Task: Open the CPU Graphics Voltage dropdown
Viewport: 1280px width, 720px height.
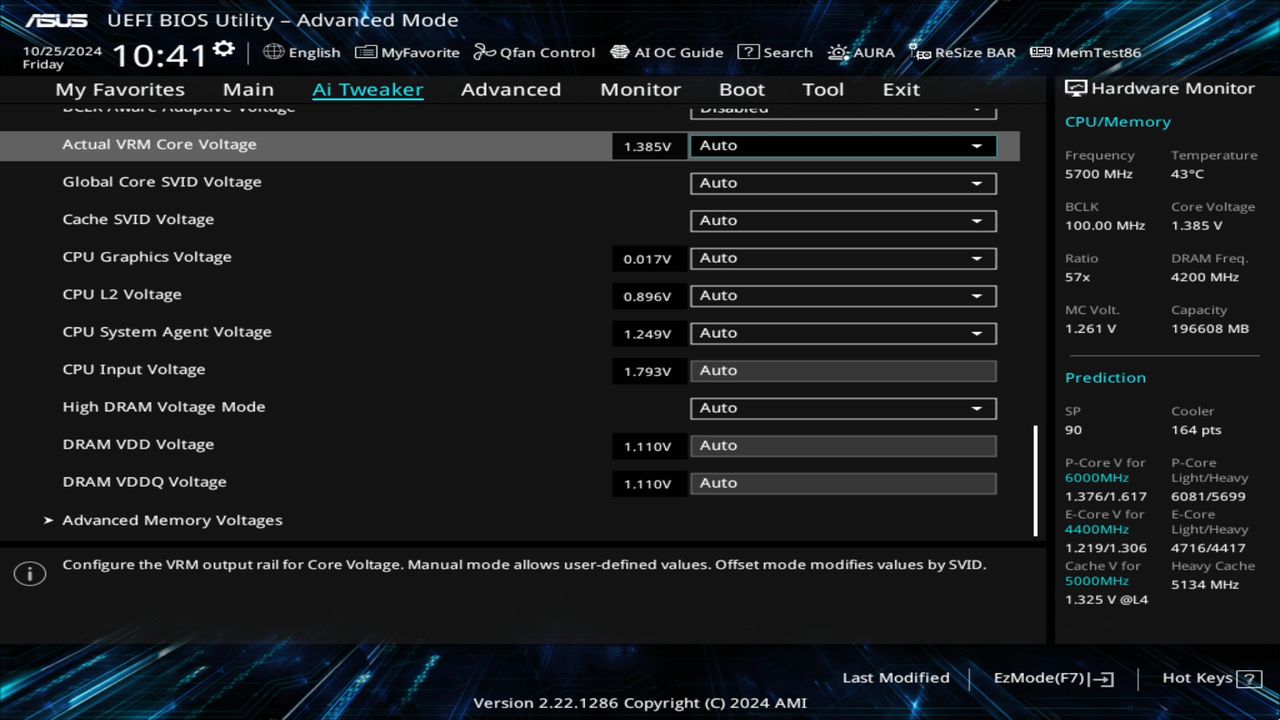Action: pyautogui.click(x=843, y=258)
